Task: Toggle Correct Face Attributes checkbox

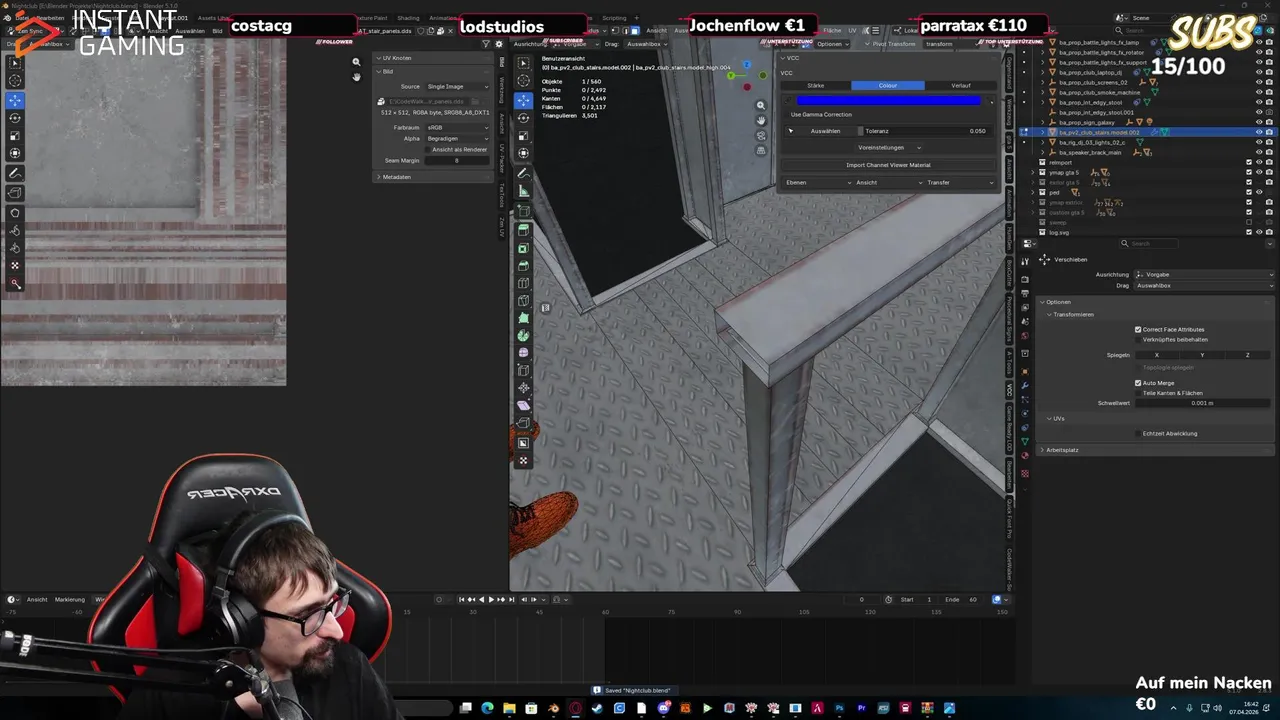Action: click(x=1138, y=329)
